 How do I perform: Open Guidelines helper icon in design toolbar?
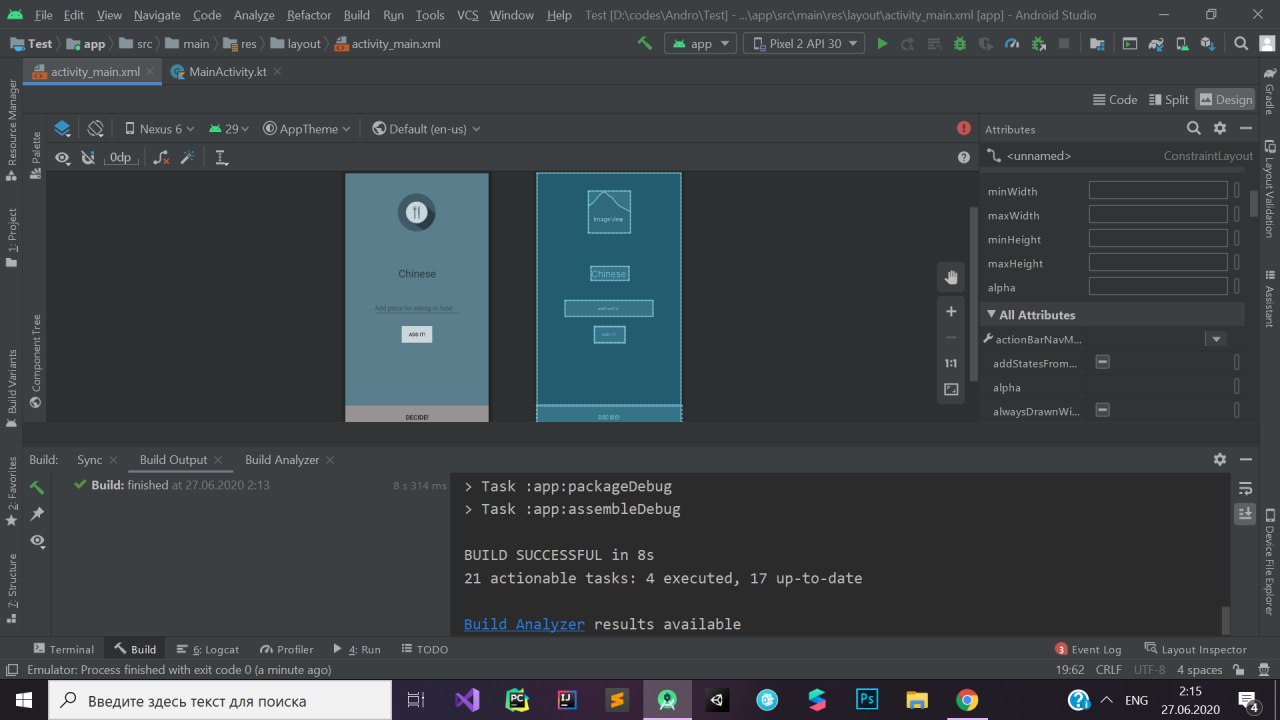point(222,158)
